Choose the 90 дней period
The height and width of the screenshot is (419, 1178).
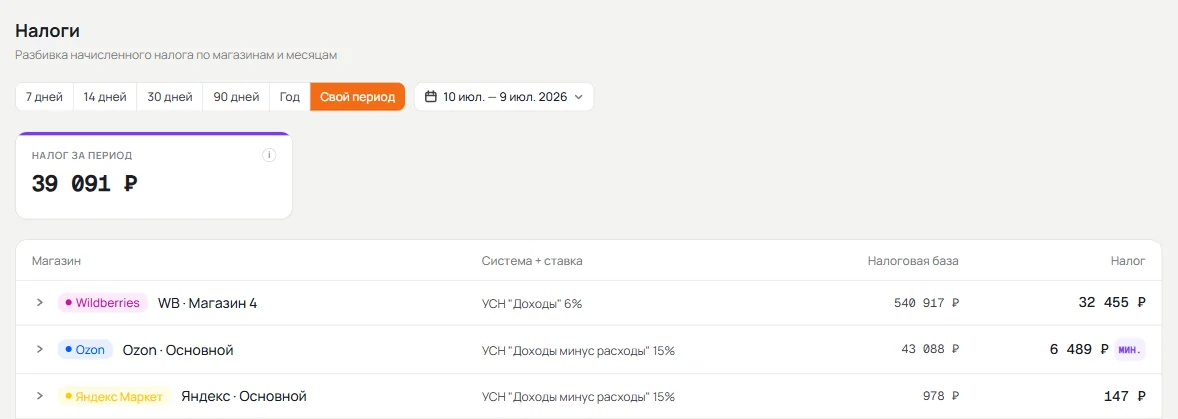236,97
